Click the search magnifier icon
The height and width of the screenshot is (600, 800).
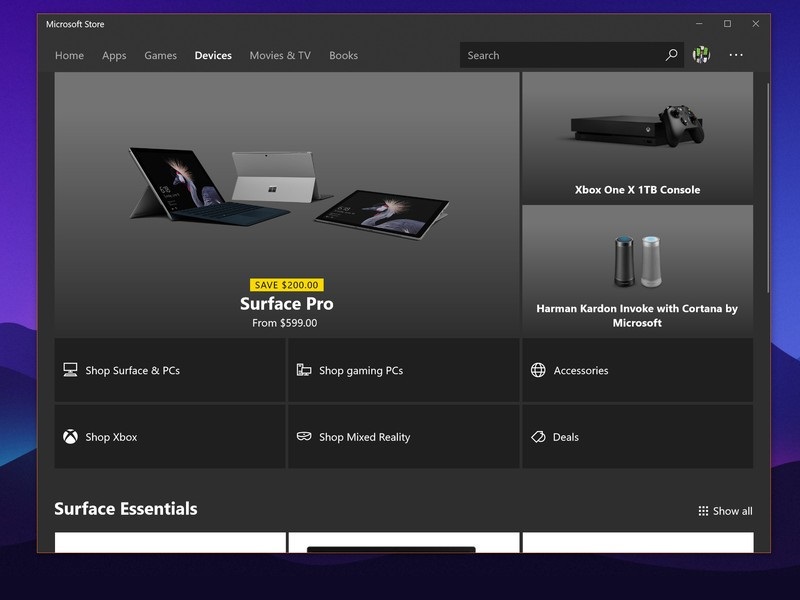671,55
